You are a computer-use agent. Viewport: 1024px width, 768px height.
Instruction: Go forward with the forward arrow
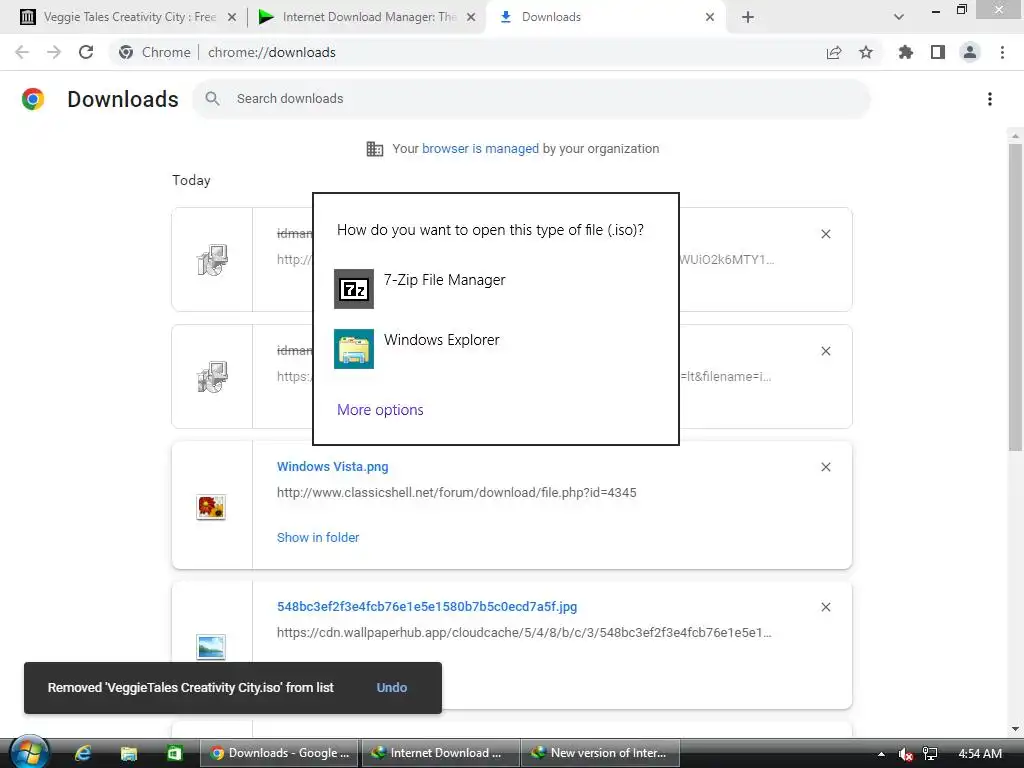(x=54, y=52)
